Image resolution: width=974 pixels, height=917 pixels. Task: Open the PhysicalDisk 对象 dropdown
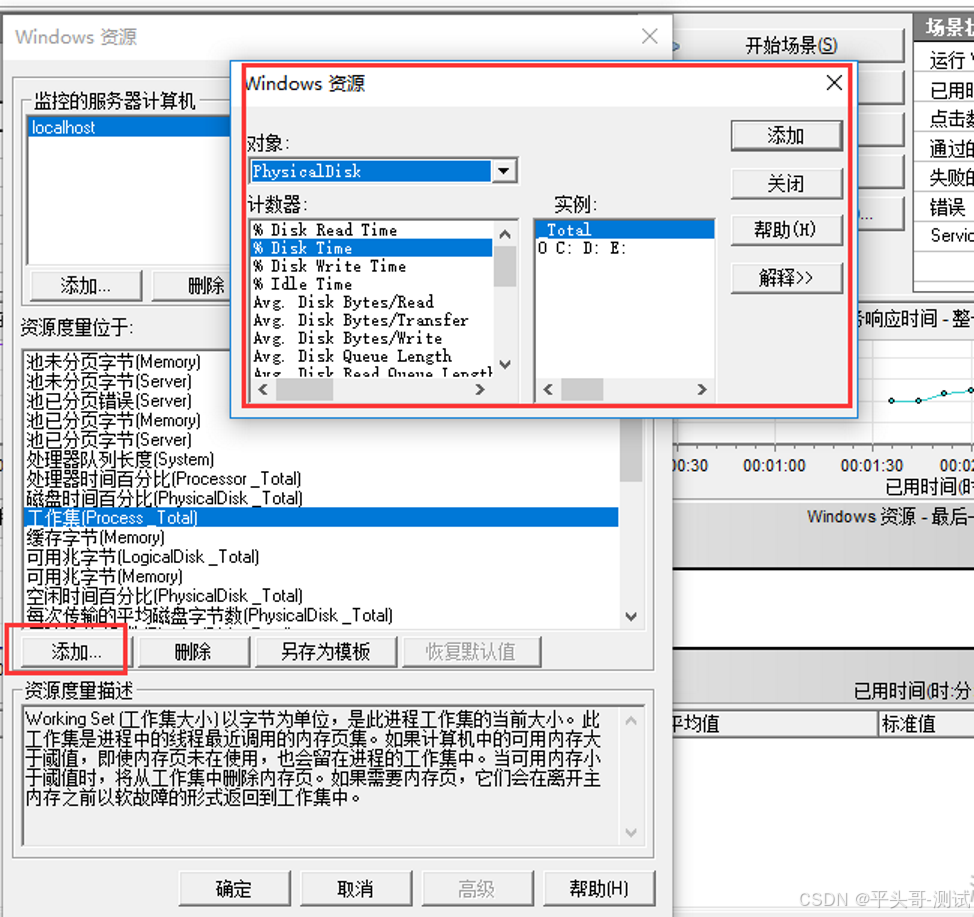click(x=504, y=171)
